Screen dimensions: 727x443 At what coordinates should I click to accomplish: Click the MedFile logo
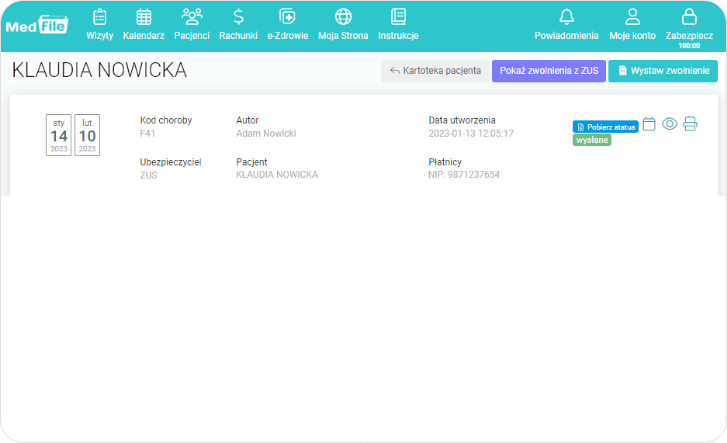[x=37, y=25]
